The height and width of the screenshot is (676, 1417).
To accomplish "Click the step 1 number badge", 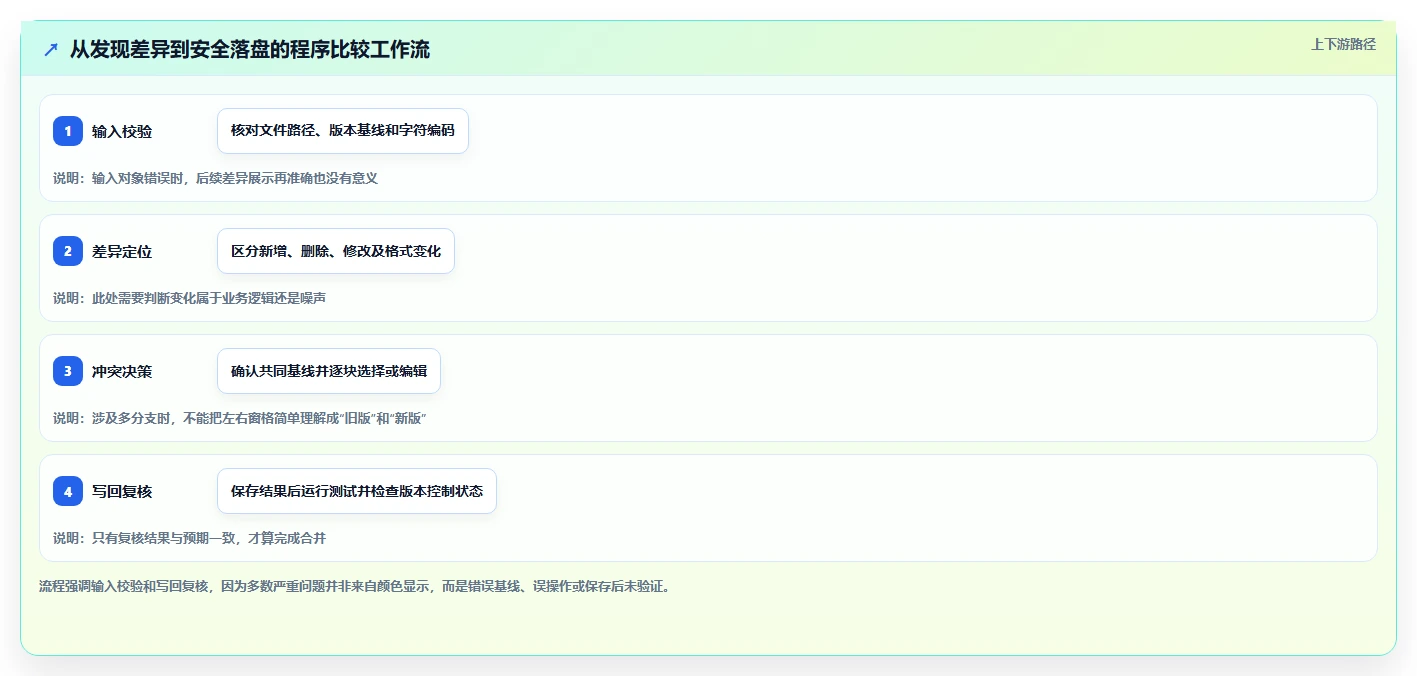I will (x=68, y=131).
